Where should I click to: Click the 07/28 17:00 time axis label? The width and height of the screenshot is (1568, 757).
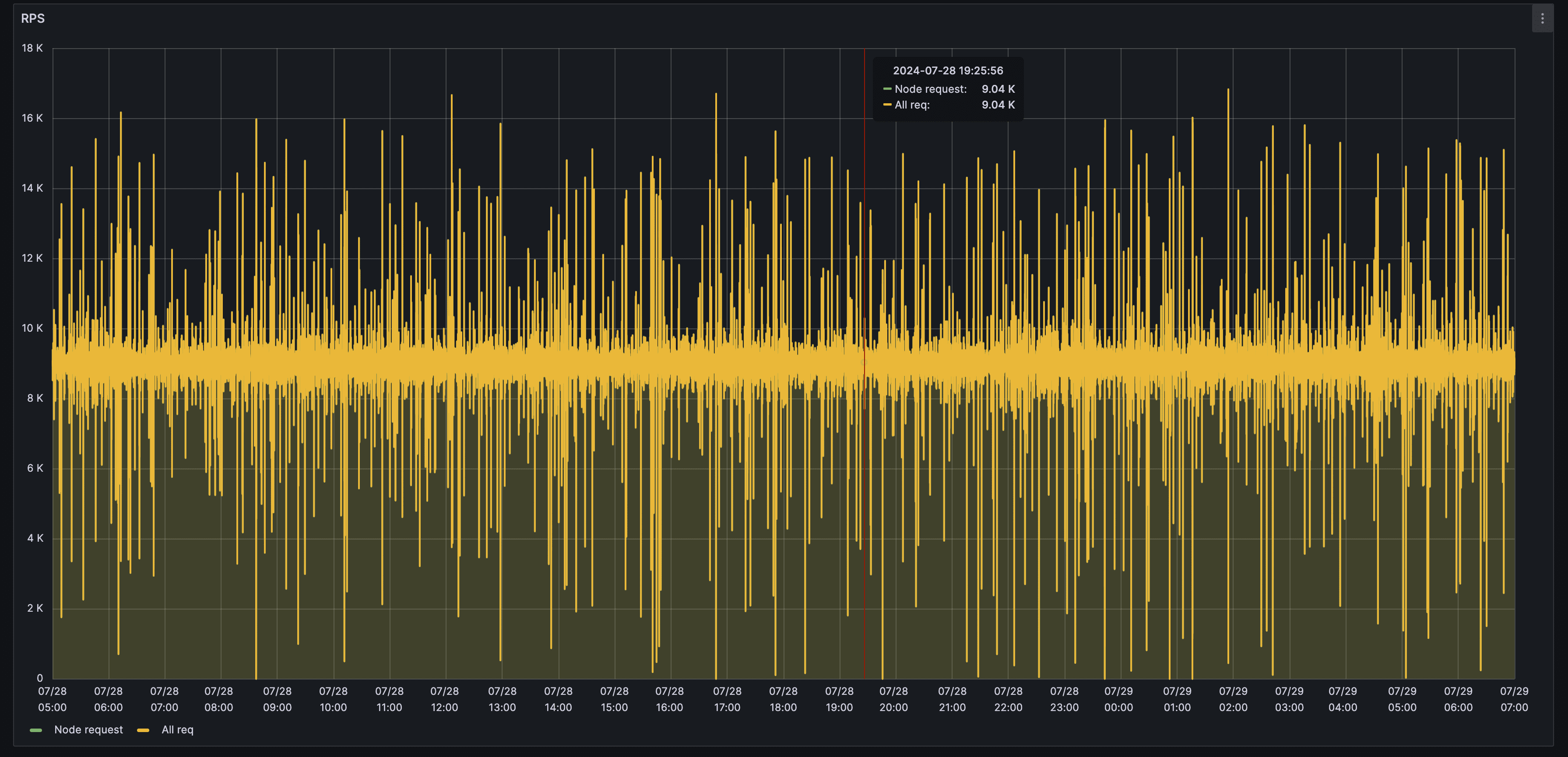(728, 699)
